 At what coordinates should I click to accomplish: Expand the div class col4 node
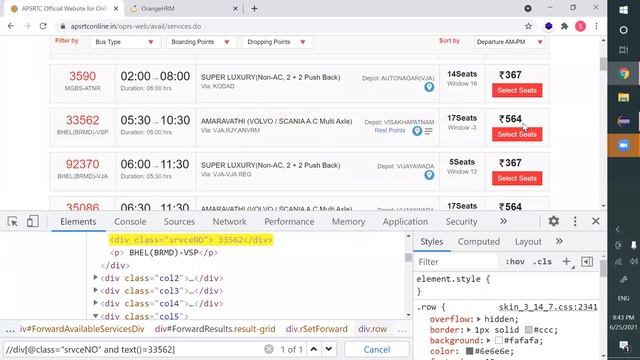click(96, 303)
